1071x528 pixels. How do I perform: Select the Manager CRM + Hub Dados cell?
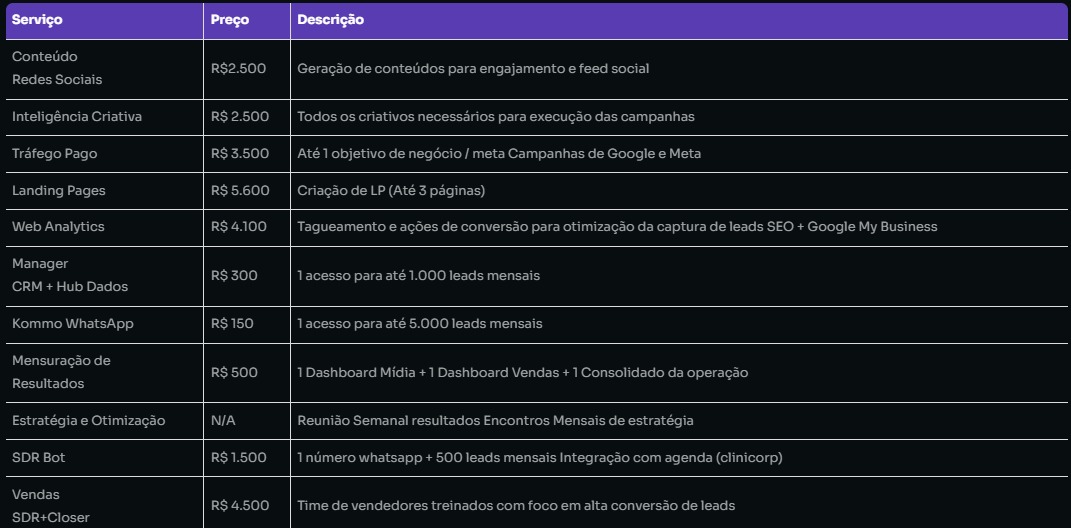tap(70, 275)
